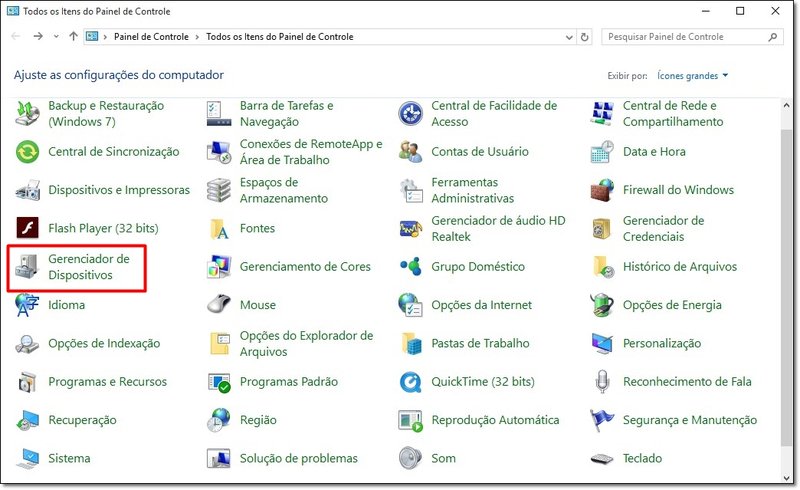Open the Gerenciador de Dispositivos icon
Viewport: 800px width, 490px height.
tap(27, 266)
